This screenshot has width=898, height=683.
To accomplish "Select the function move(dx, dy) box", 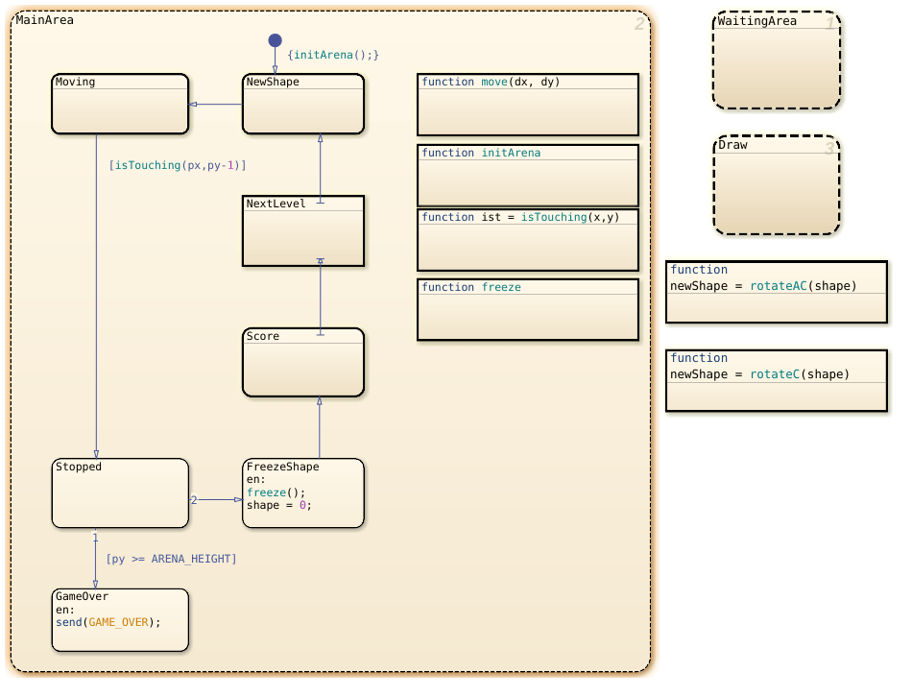I will [527, 104].
